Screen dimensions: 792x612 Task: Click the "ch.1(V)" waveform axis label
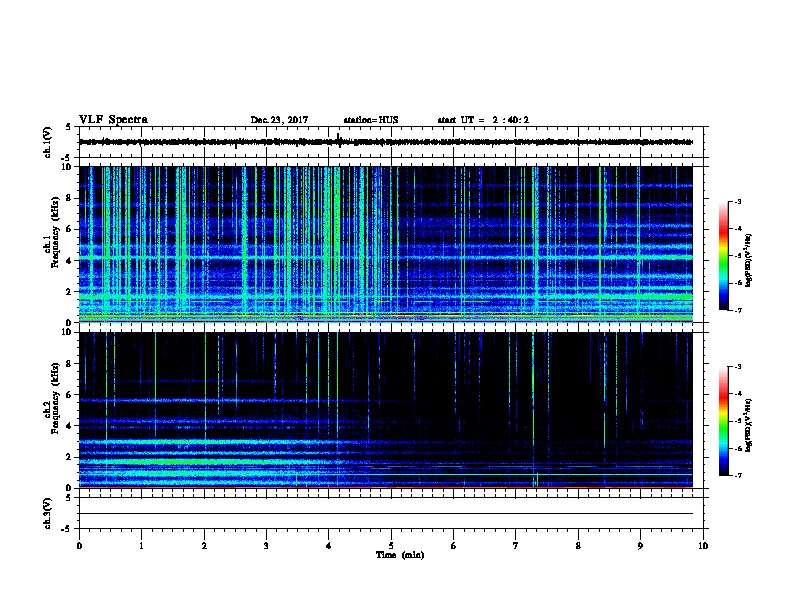coord(48,142)
